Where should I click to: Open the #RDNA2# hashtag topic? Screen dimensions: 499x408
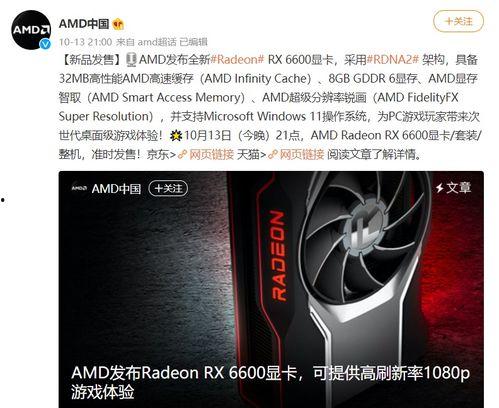(392, 60)
